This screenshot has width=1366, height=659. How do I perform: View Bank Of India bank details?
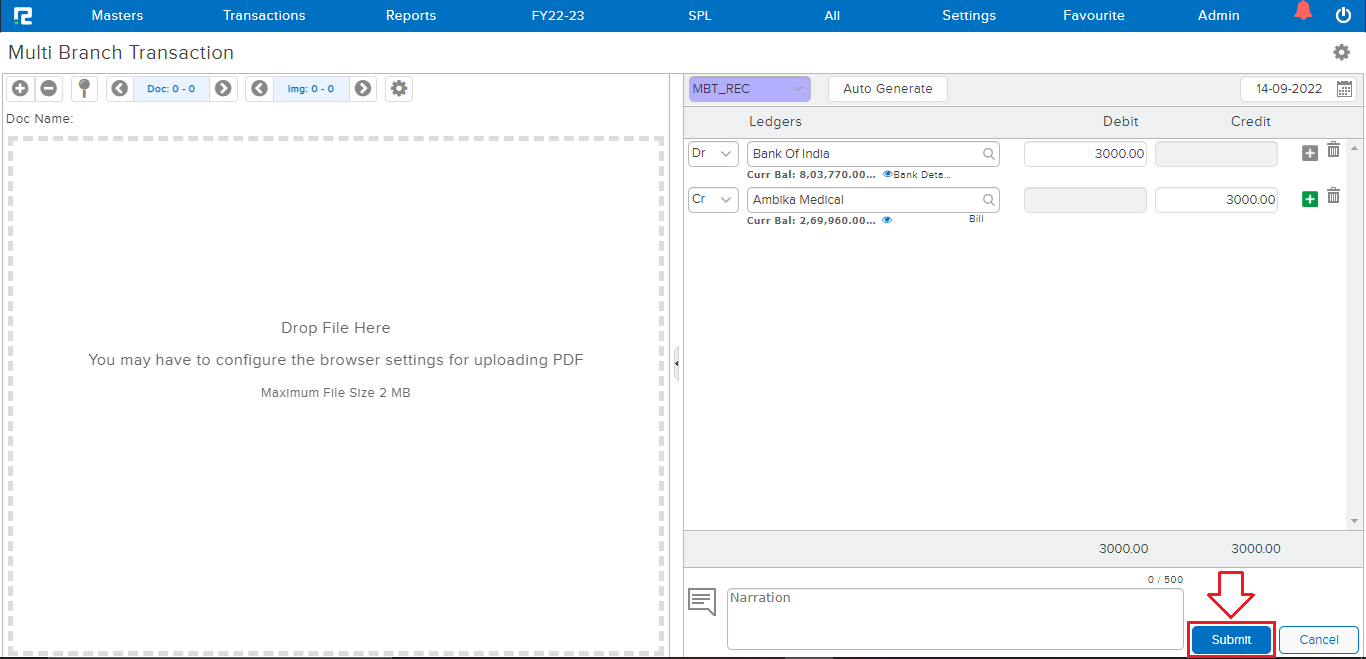pos(916,174)
